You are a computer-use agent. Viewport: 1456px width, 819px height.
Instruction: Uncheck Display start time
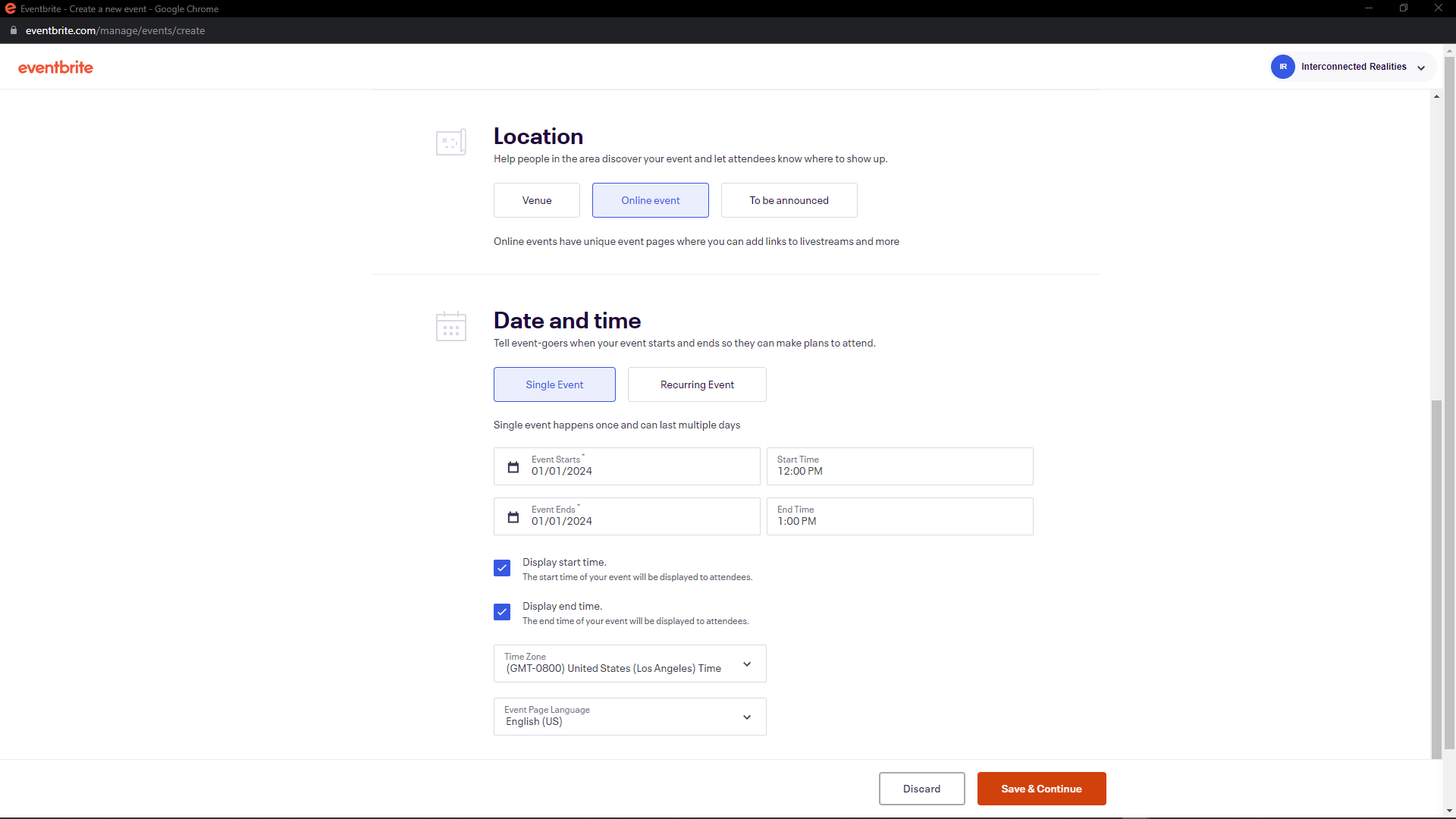tap(502, 568)
